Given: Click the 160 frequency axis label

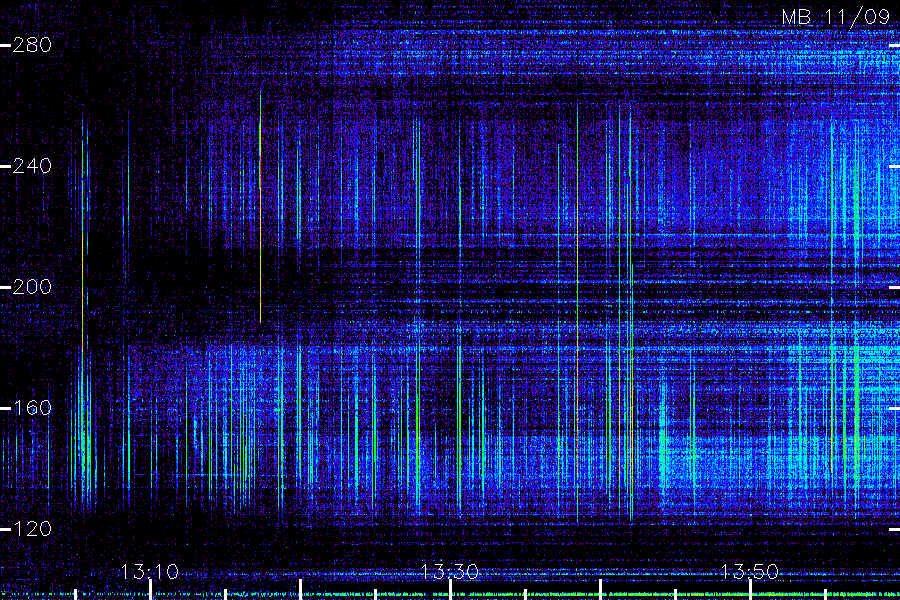Looking at the screenshot, I should (x=32, y=408).
